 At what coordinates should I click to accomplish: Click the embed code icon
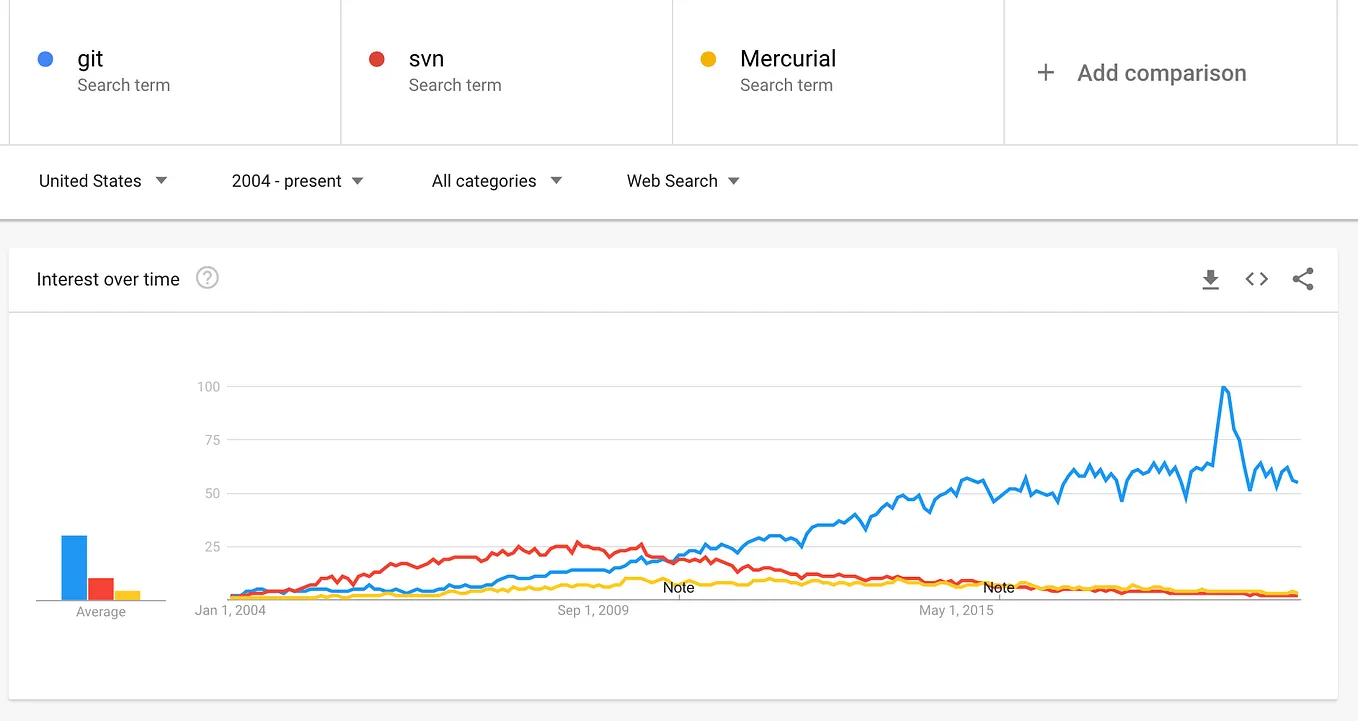[1256, 280]
